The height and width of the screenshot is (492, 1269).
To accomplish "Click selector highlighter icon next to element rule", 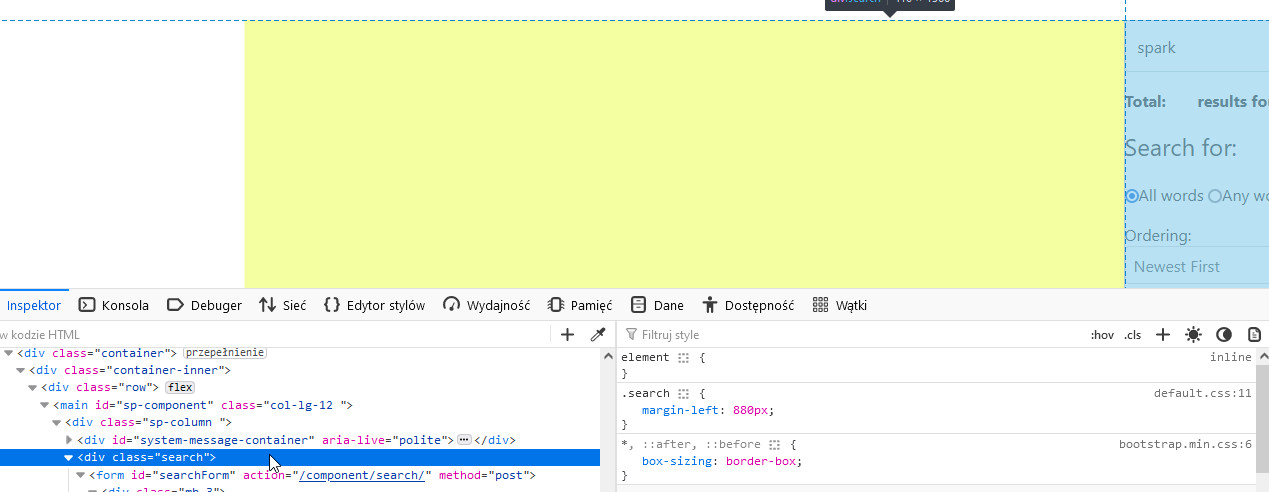I will coord(684,357).
